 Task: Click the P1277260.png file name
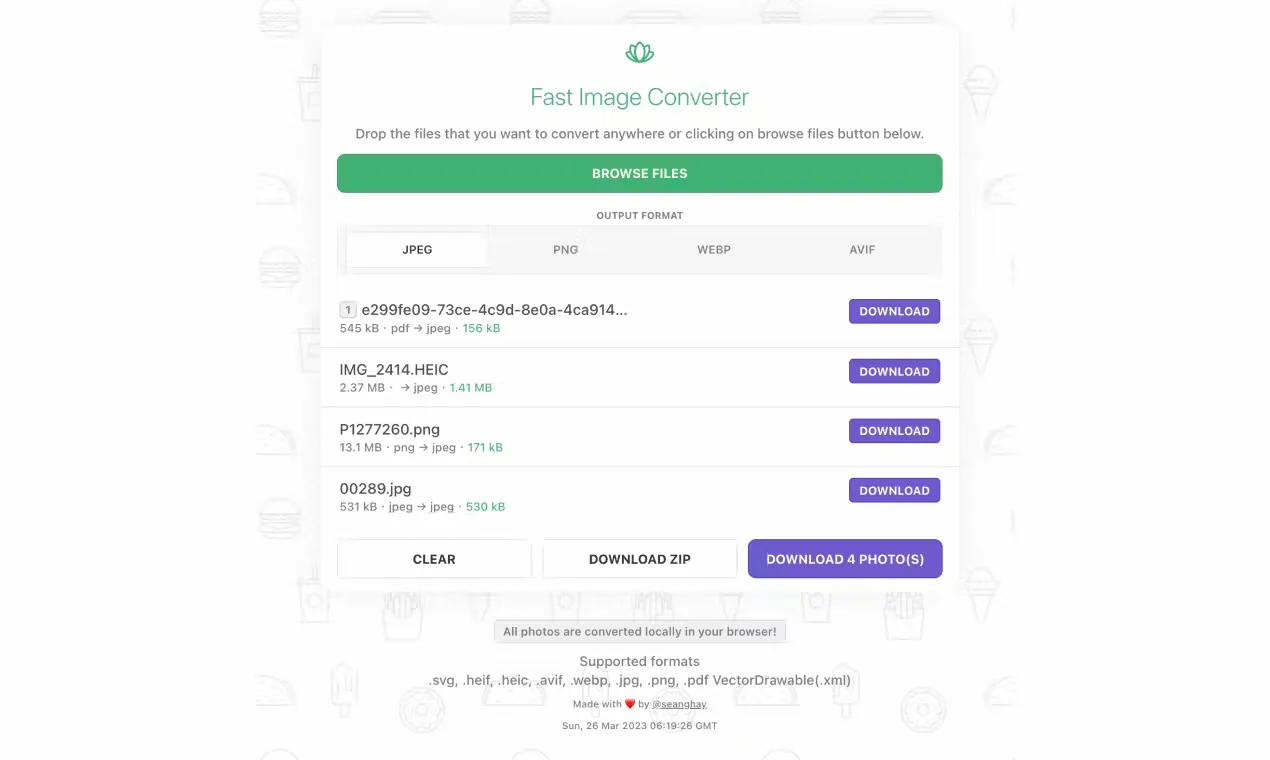[390, 429]
